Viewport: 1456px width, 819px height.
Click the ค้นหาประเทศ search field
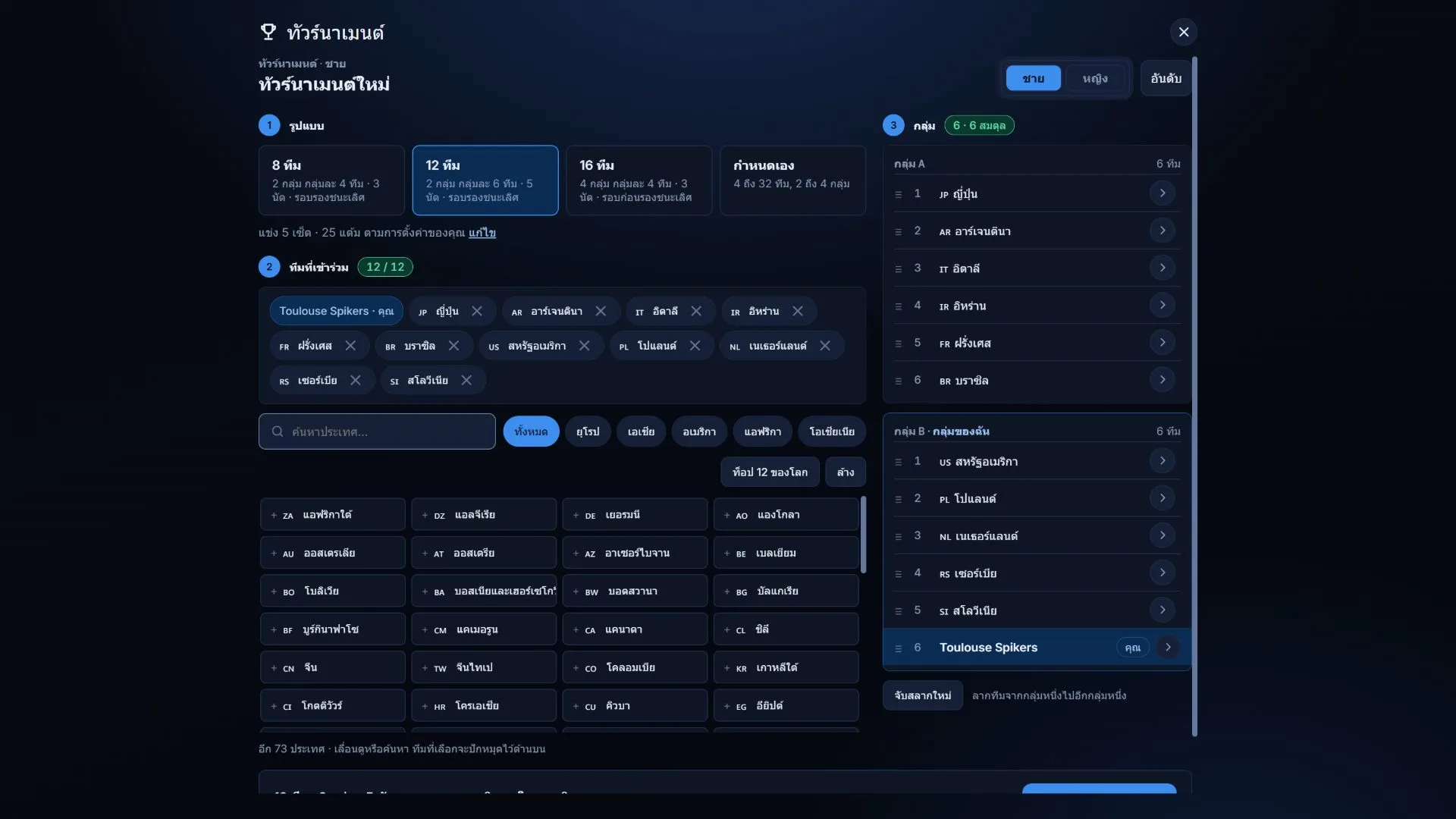point(377,431)
